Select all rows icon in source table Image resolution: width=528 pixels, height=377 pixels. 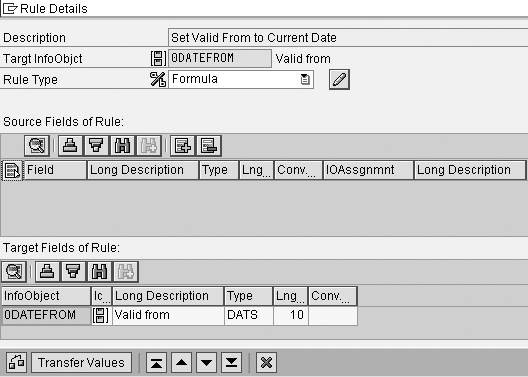pyautogui.click(x=12, y=170)
